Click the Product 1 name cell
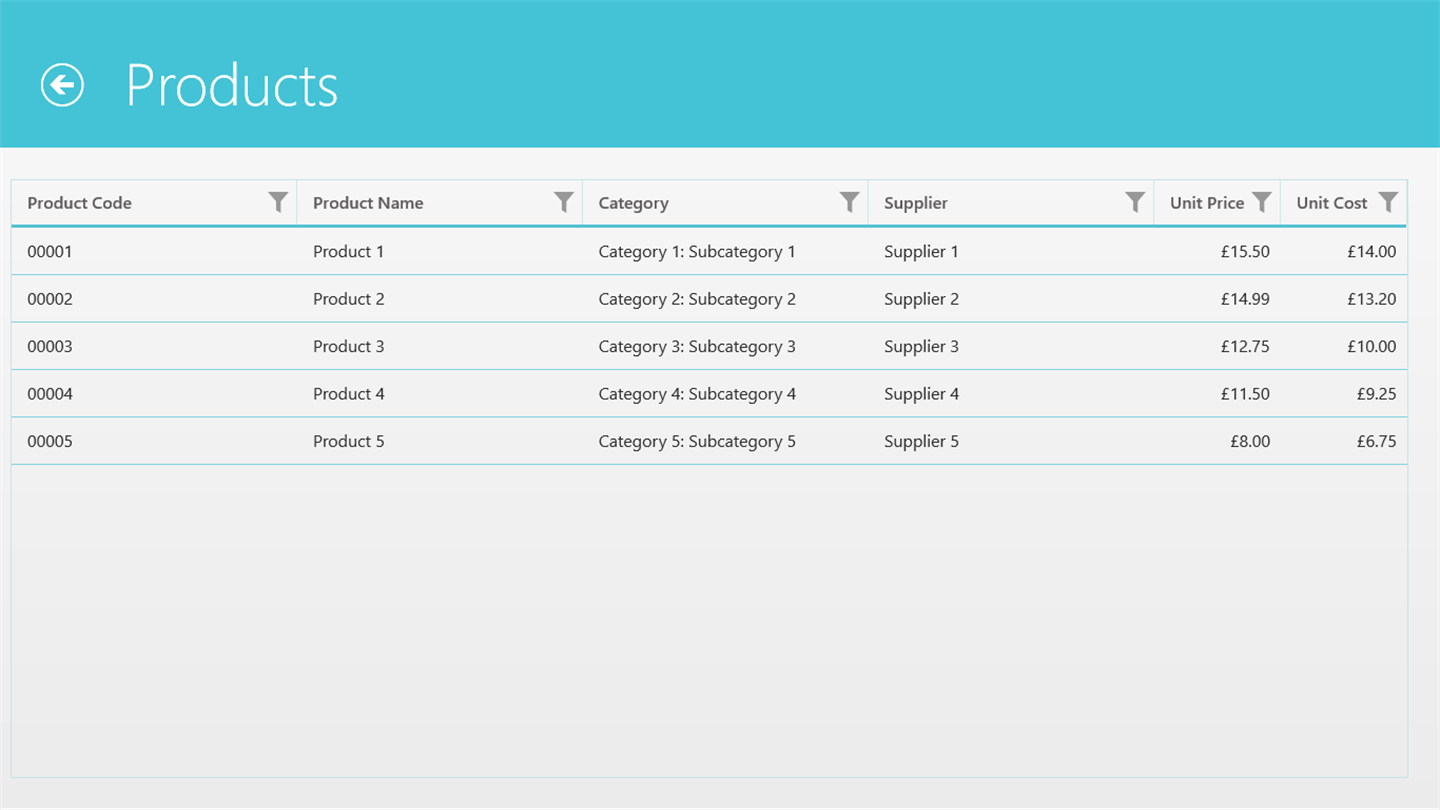 coord(440,251)
